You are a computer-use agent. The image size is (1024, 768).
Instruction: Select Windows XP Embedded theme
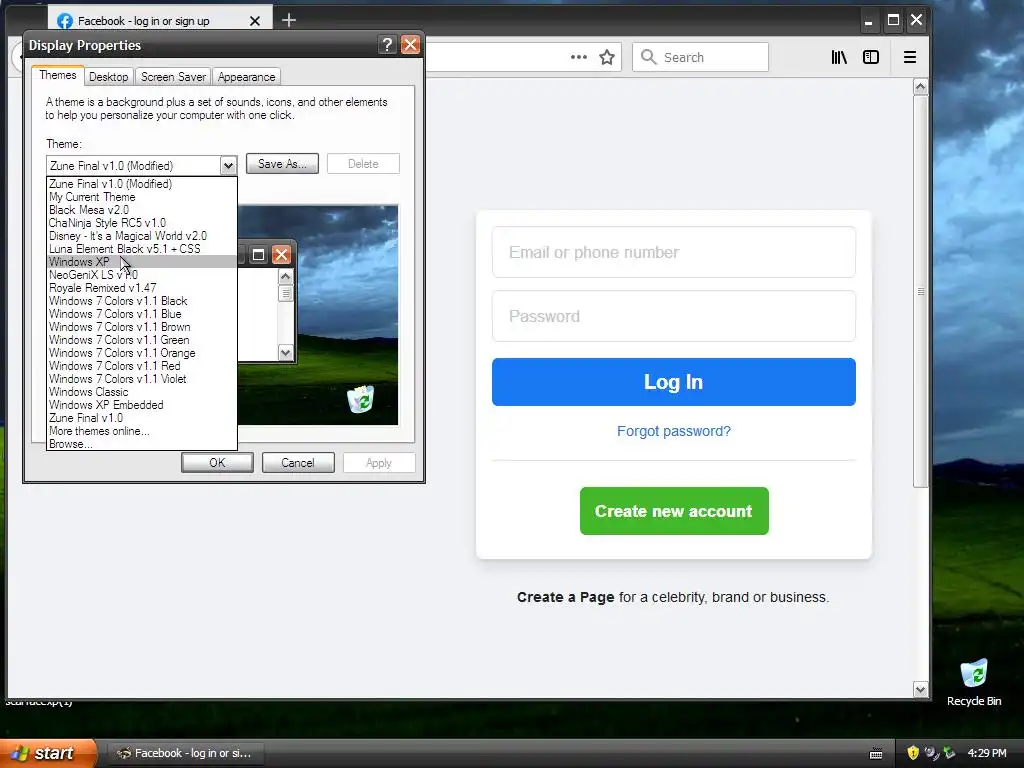click(x=142, y=406)
